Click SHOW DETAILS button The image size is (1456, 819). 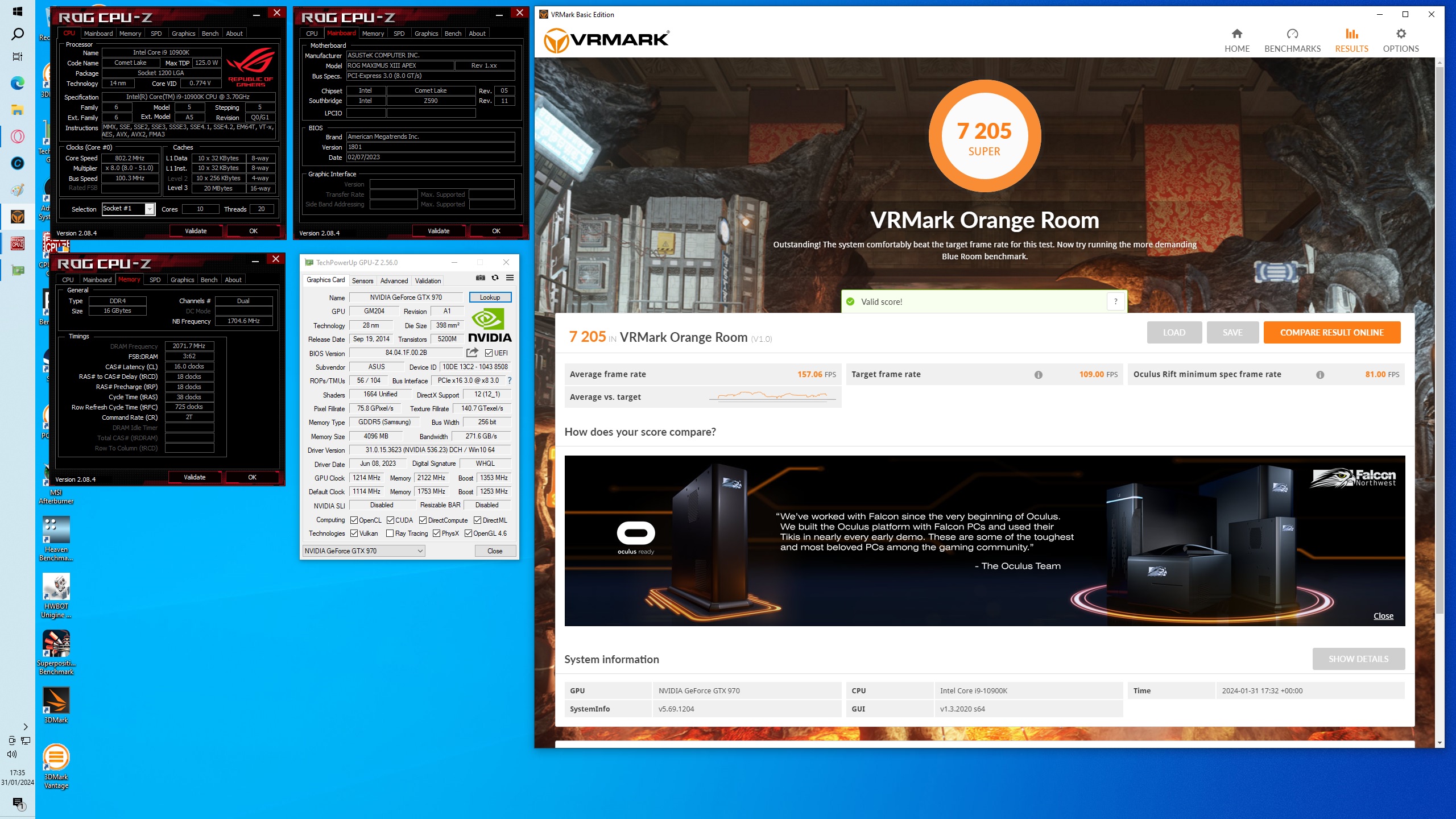tap(1358, 659)
